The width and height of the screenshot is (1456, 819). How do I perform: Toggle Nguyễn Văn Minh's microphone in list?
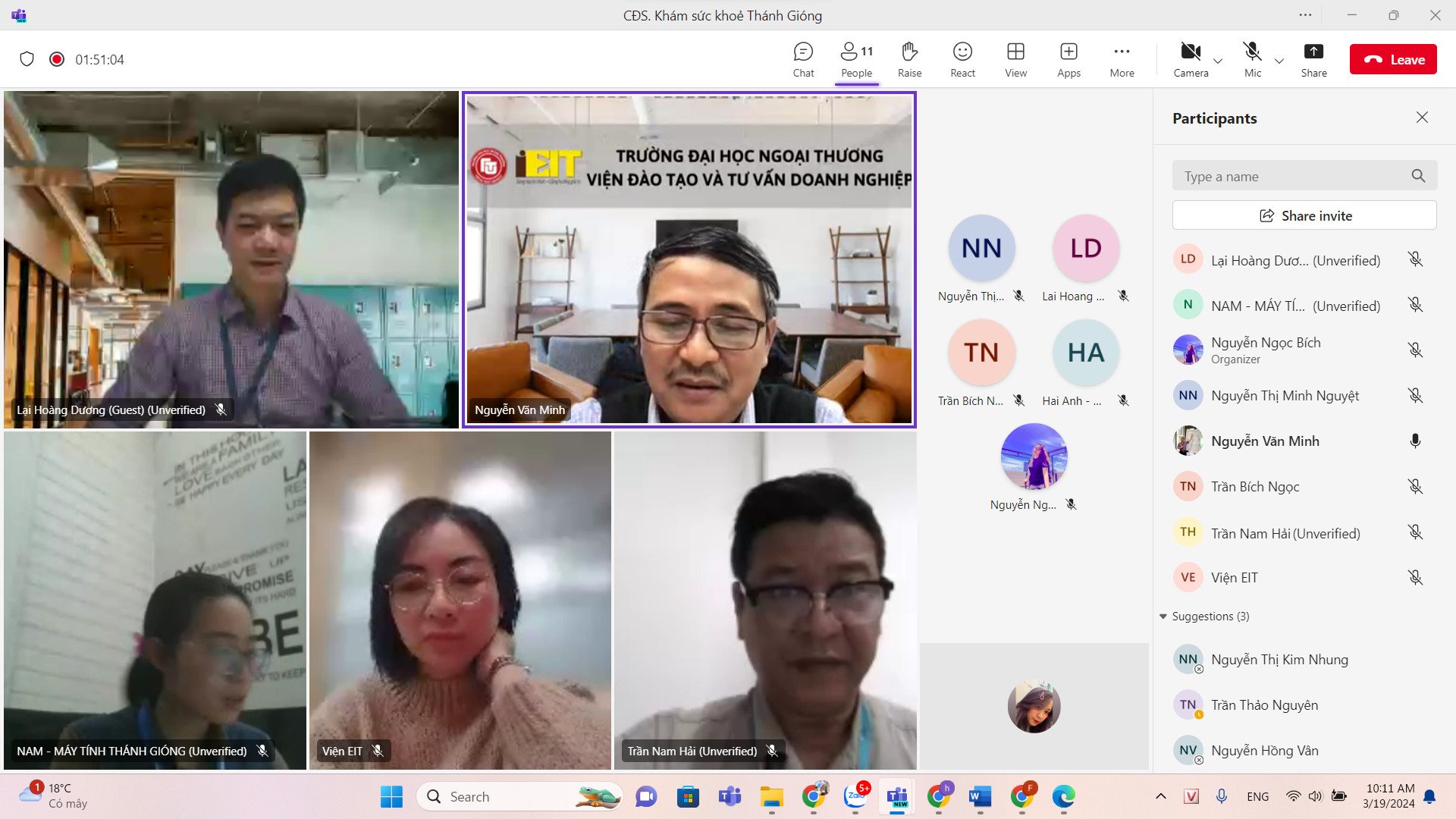tap(1415, 441)
